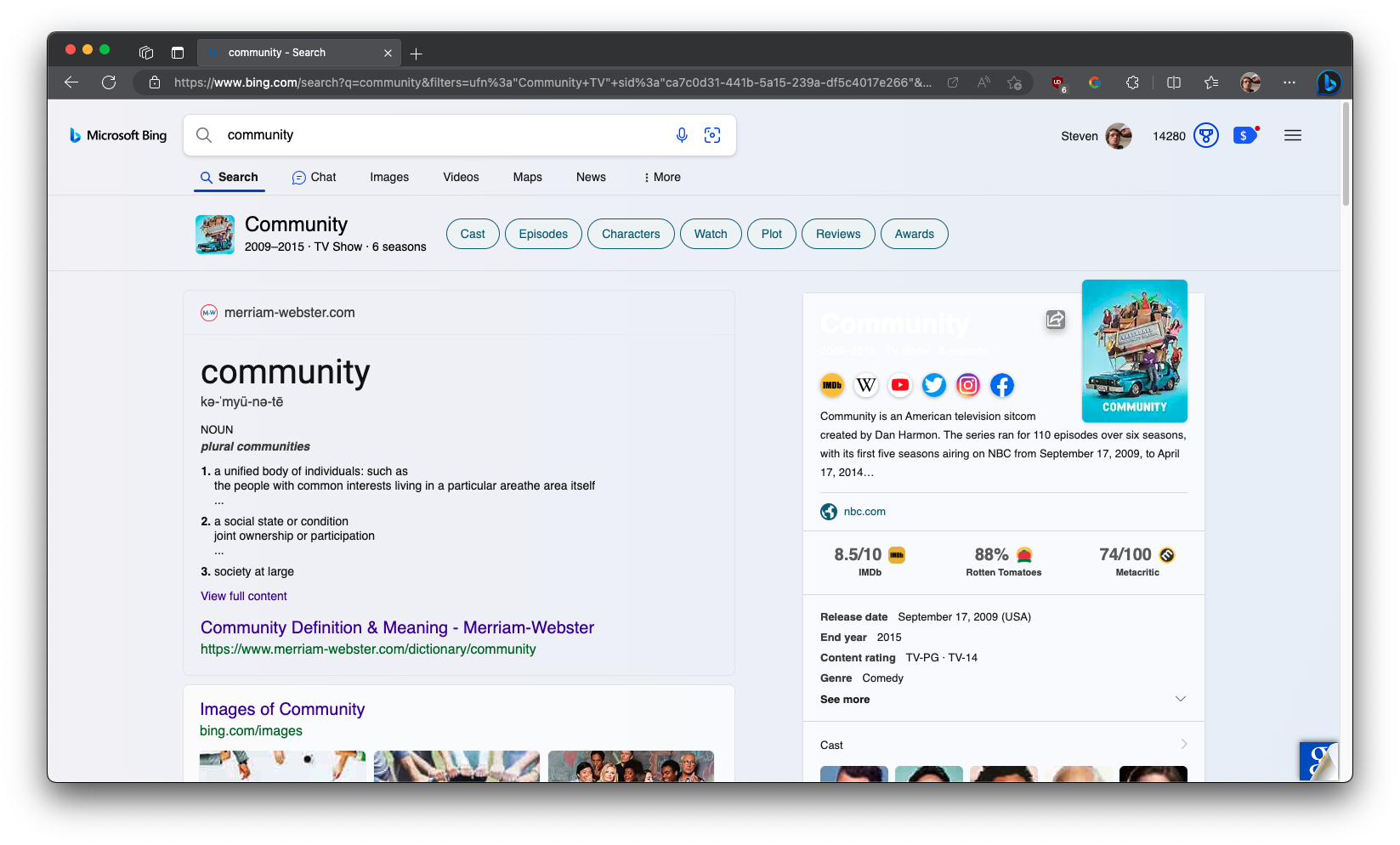Image resolution: width=1400 pixels, height=845 pixels.
Task: Open page in external app icon
Action: coord(953,82)
